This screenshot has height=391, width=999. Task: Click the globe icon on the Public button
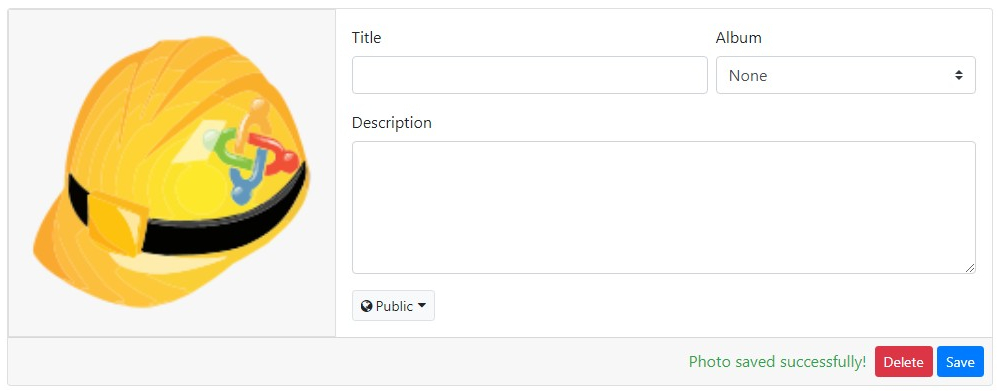point(366,306)
